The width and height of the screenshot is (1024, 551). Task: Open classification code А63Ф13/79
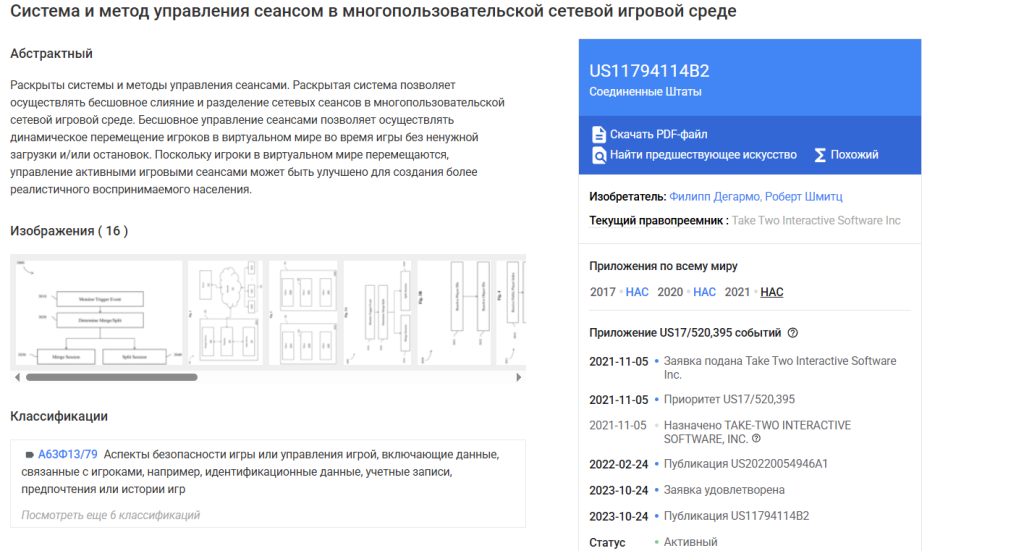coord(68,455)
